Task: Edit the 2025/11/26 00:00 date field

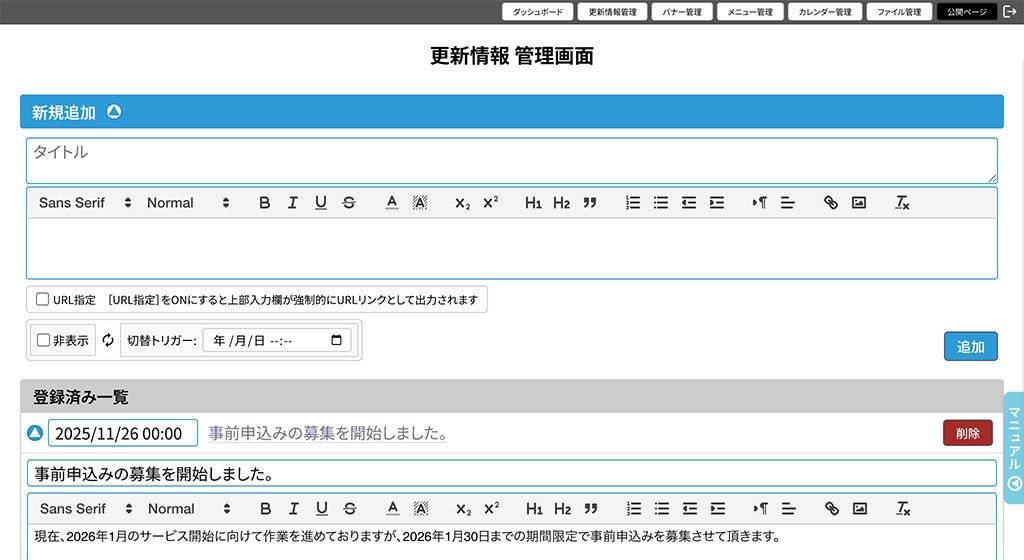Action: 123,433
